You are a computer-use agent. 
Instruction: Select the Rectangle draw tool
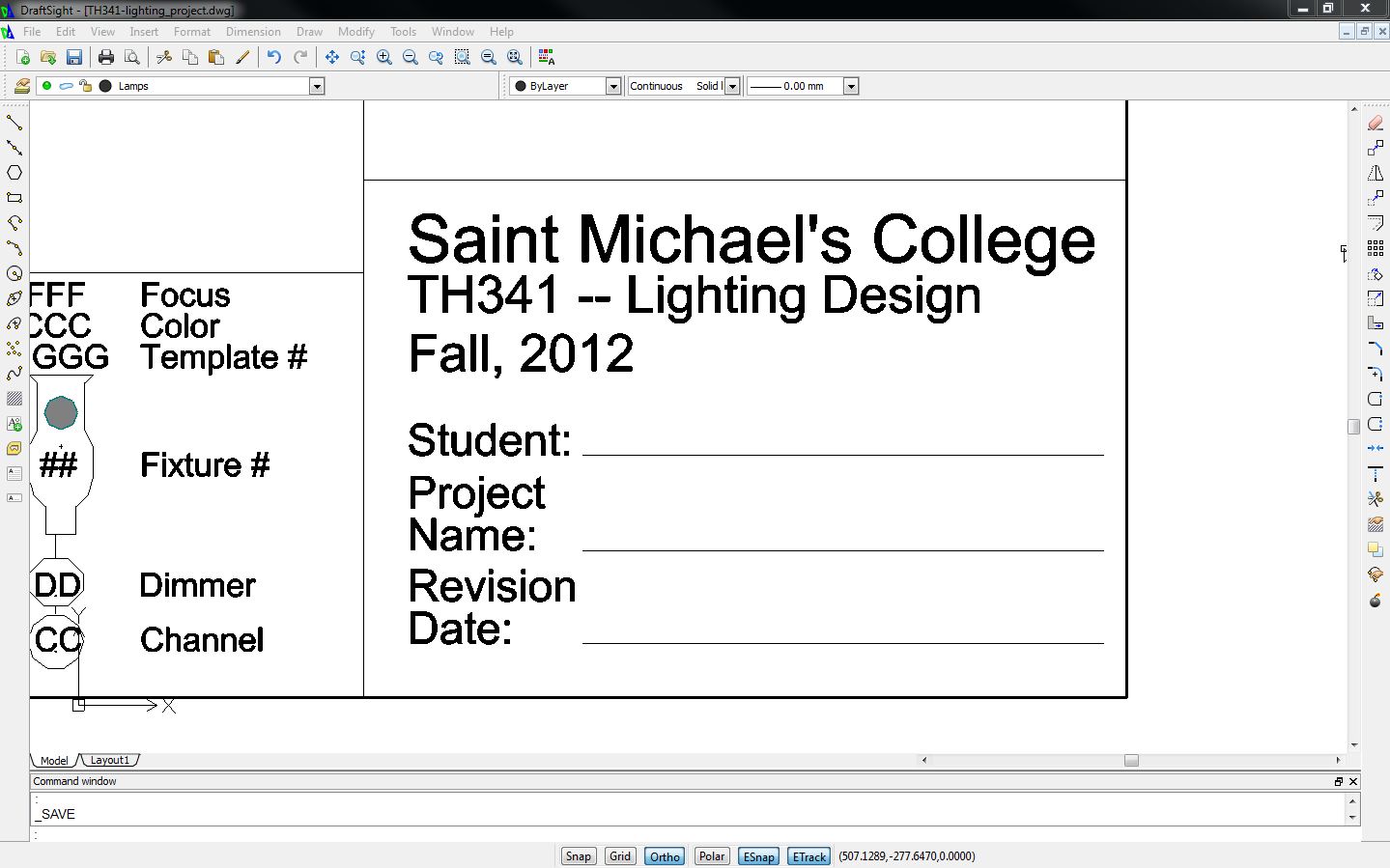14,198
